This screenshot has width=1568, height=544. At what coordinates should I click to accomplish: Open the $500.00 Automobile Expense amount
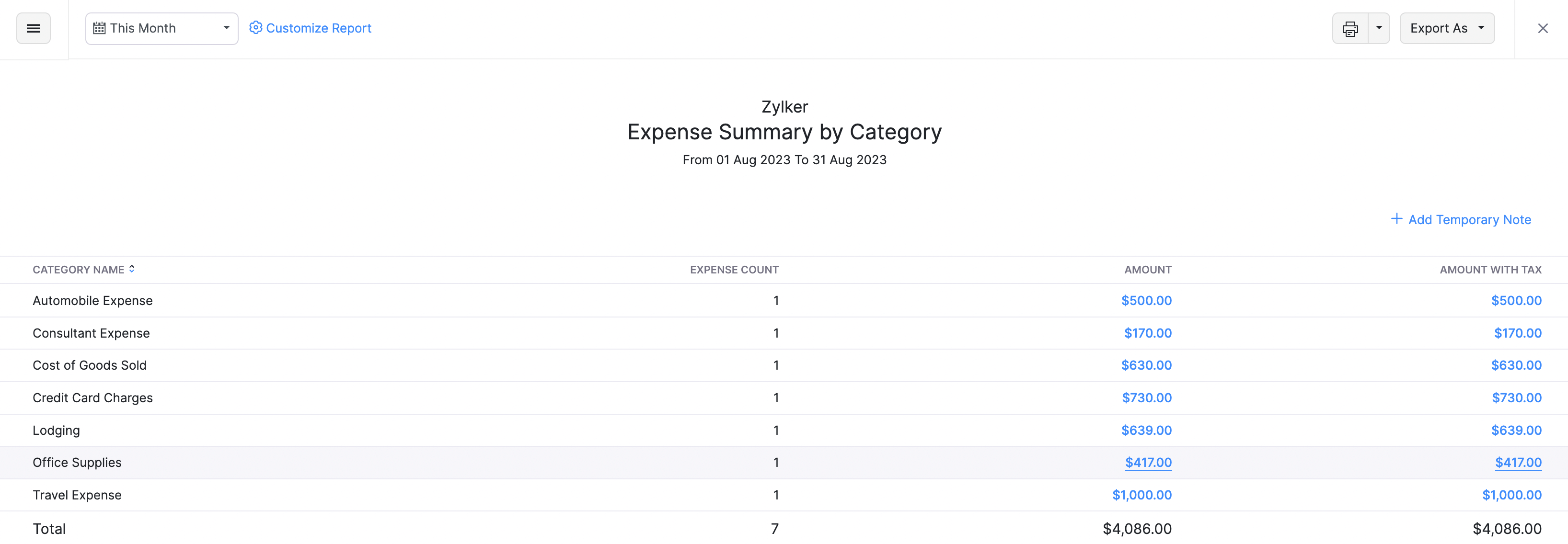point(1147,300)
